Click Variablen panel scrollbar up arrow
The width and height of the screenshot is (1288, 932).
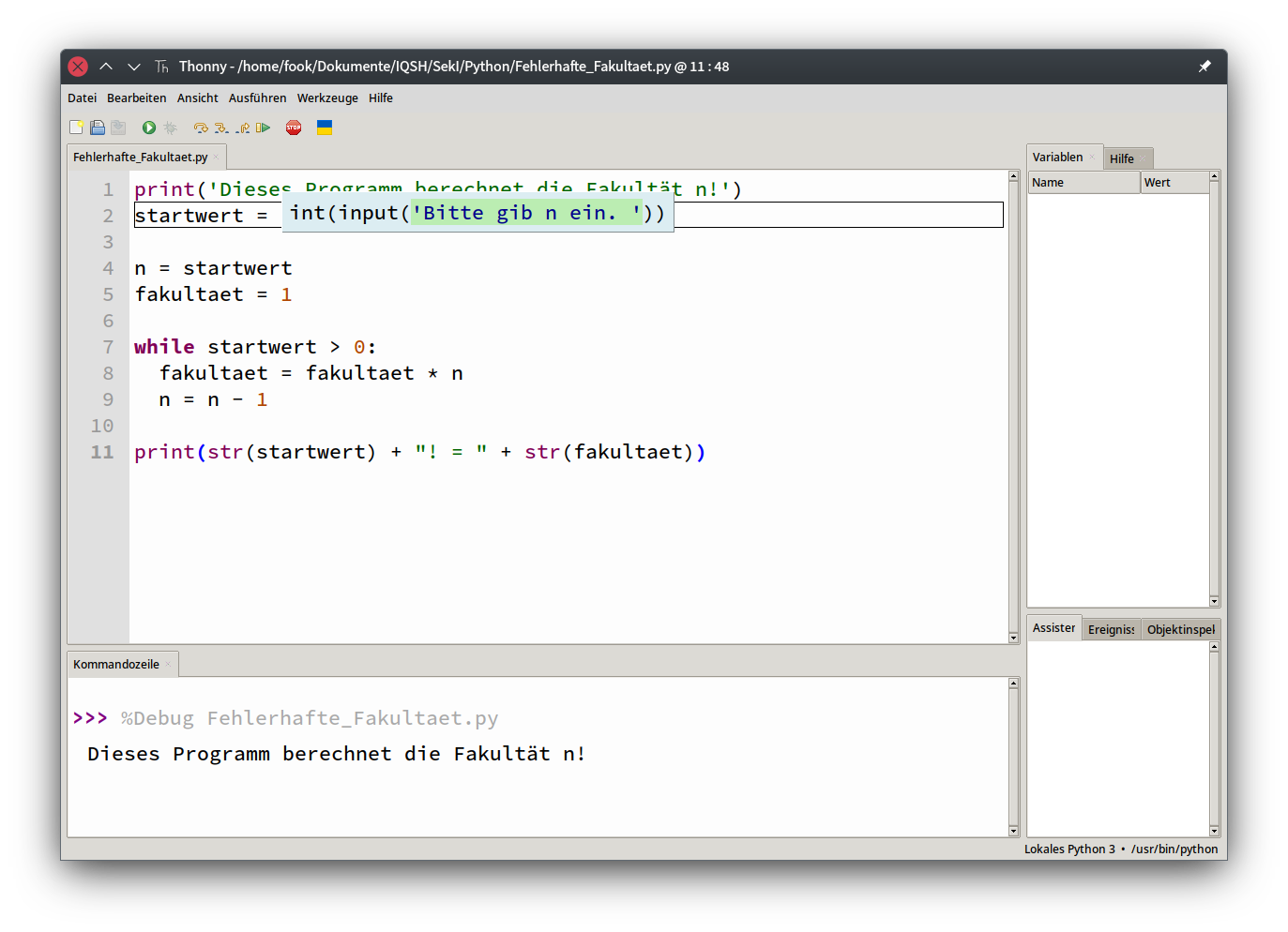(1214, 176)
